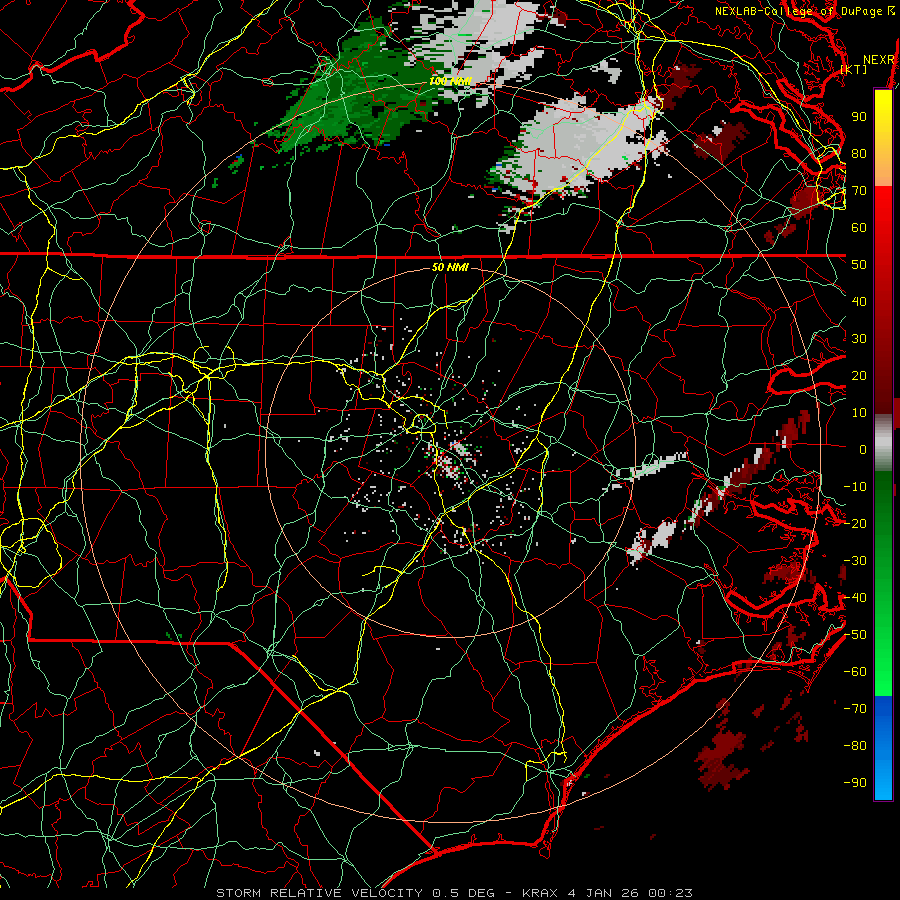Select the 0 value on velocity scale
The image size is (900, 900).
point(863,450)
